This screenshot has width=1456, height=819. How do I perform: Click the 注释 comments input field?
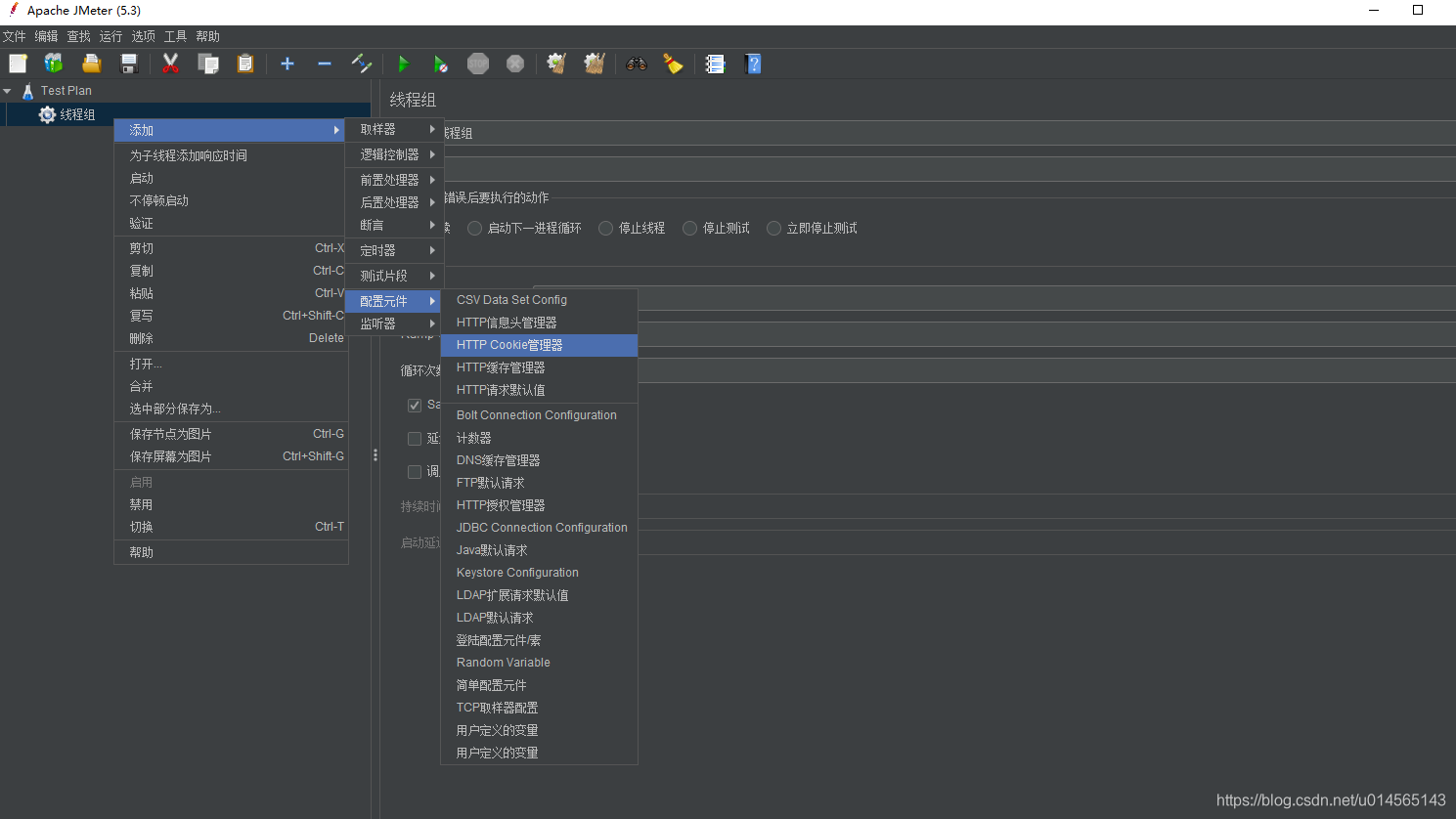(949, 170)
